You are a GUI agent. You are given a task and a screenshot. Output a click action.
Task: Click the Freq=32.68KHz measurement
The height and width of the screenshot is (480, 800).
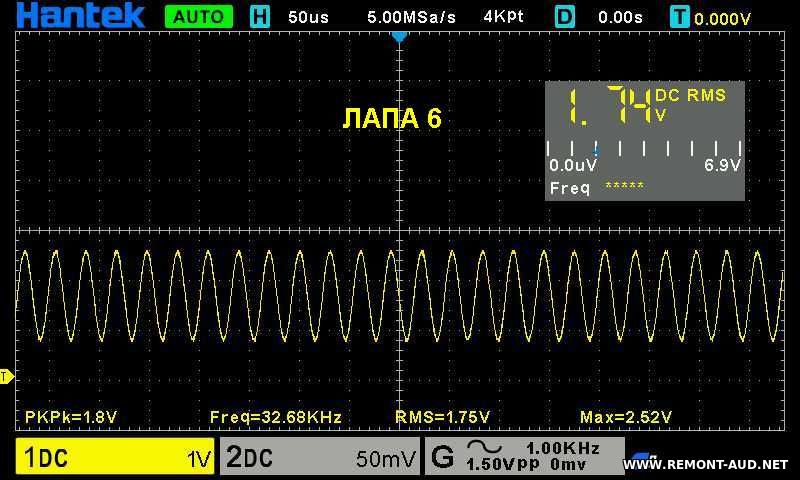[x=276, y=417]
